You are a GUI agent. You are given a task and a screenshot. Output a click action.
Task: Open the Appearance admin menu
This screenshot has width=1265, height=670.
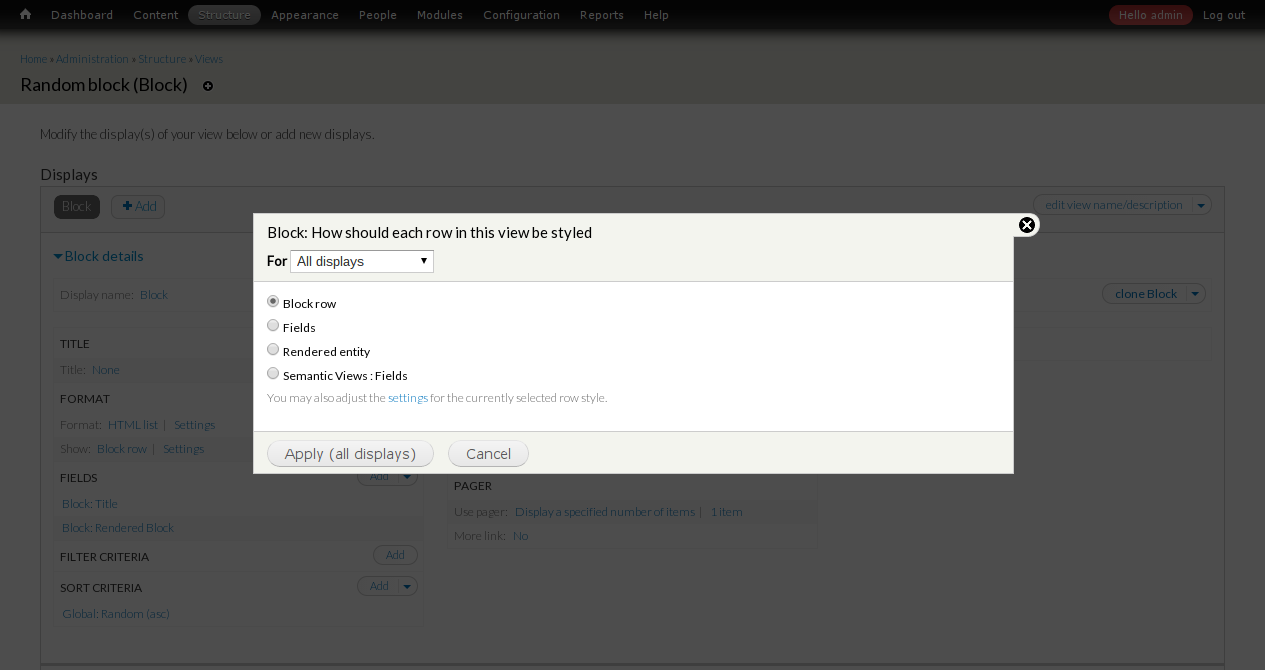pos(304,15)
